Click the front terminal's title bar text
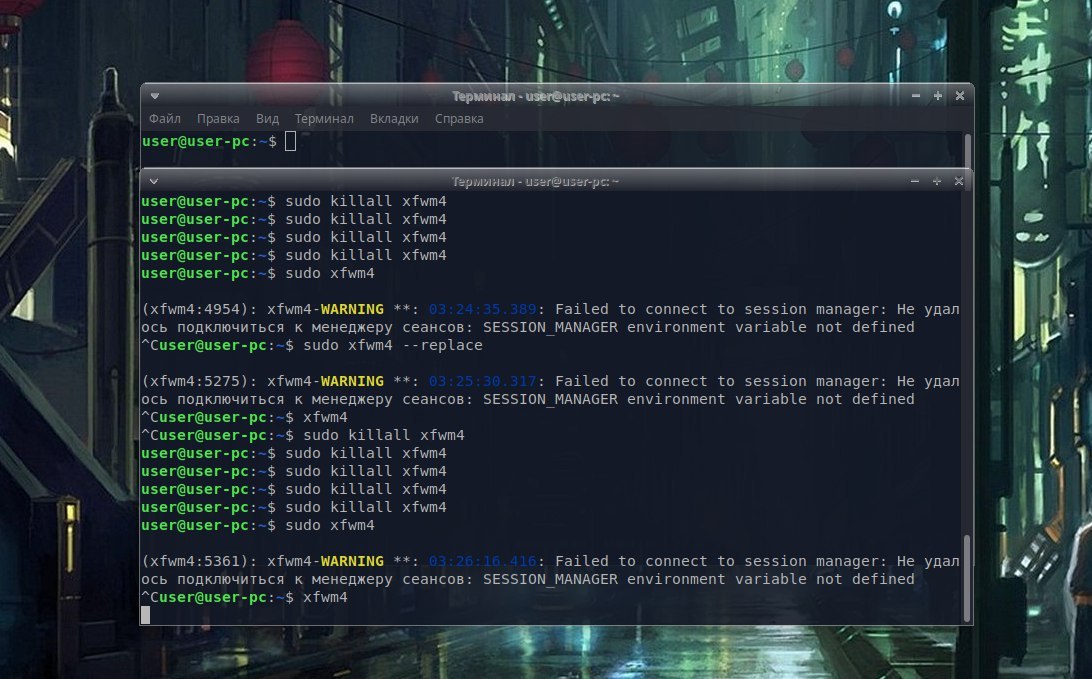1092x679 pixels. (535, 182)
